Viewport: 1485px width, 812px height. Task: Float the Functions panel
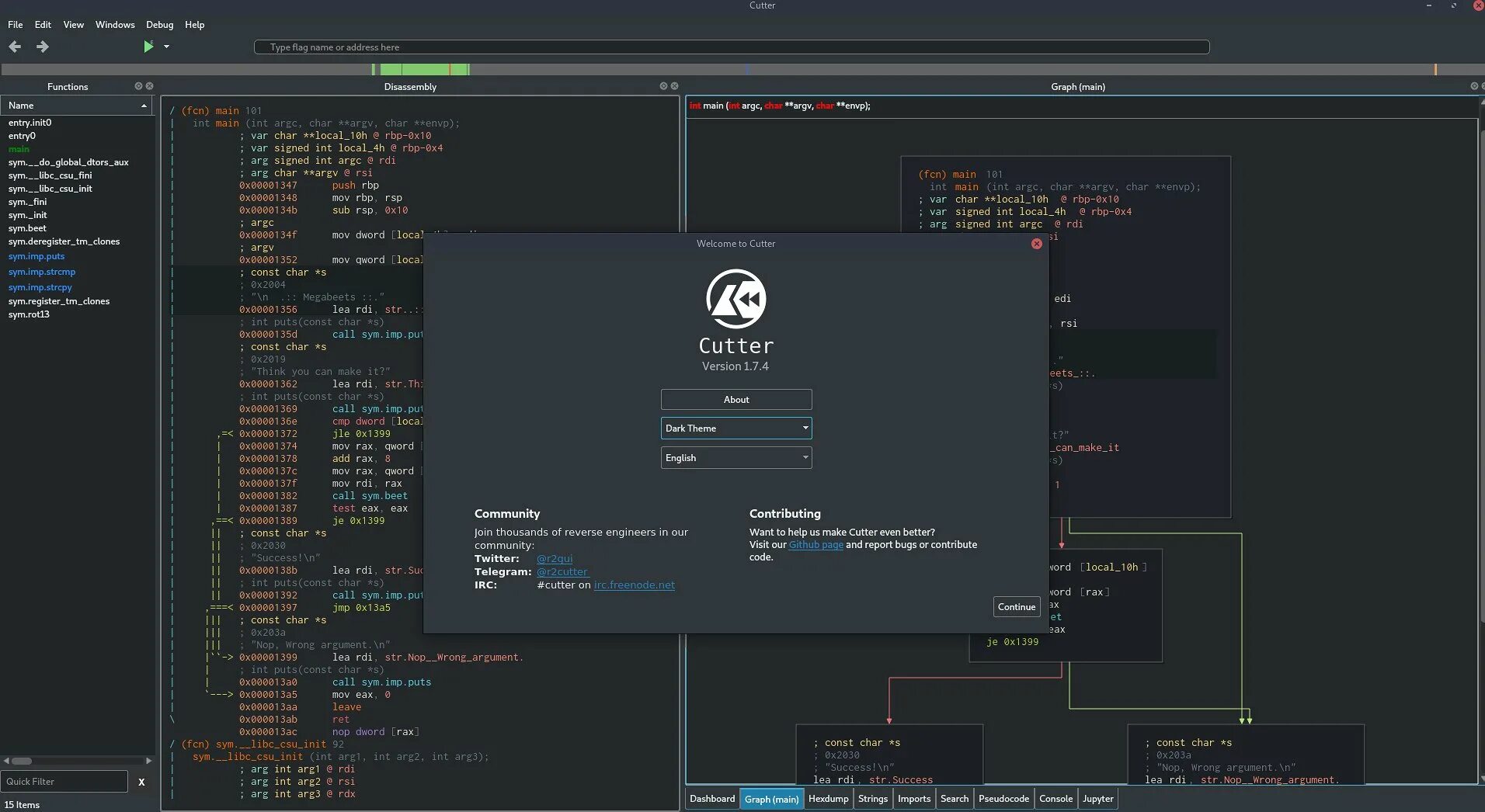[138, 86]
